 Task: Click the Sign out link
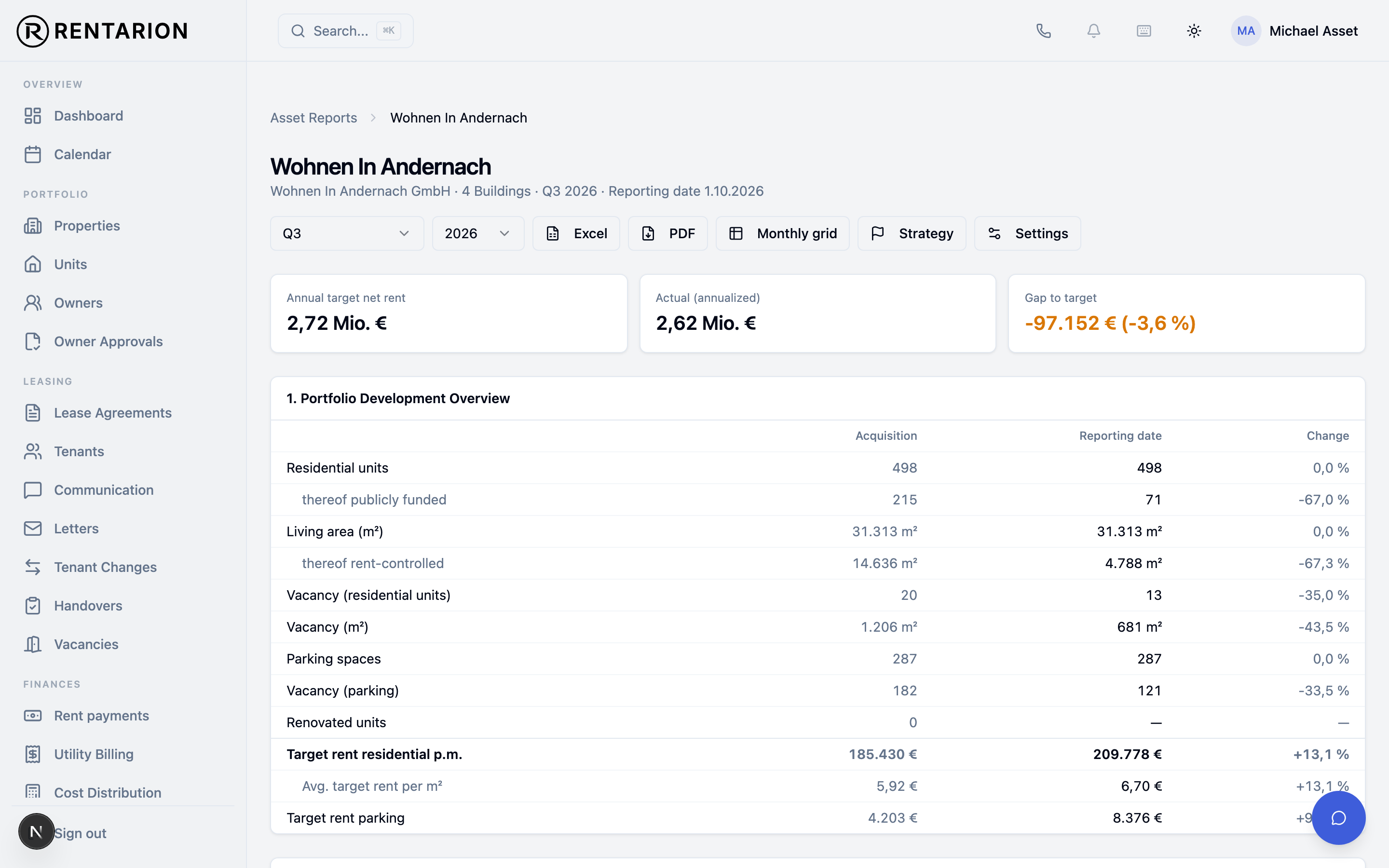[x=81, y=833]
